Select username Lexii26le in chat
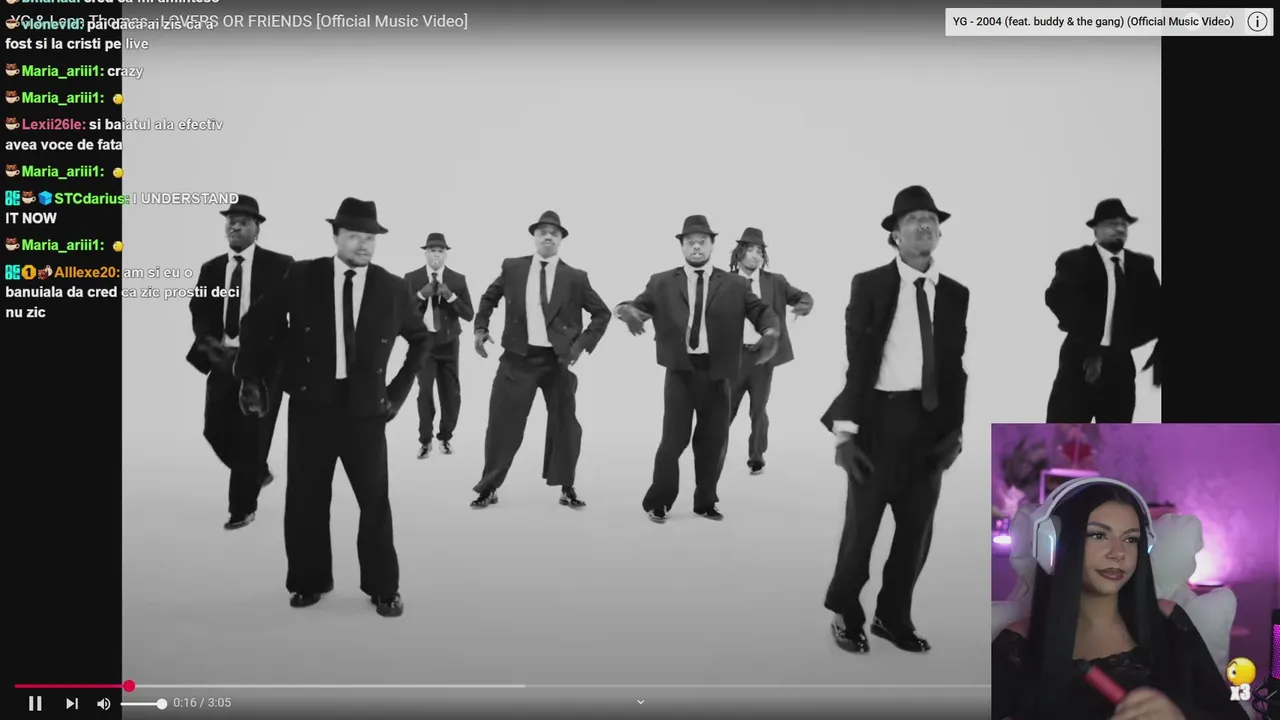The height and width of the screenshot is (720, 1280). coord(53,125)
